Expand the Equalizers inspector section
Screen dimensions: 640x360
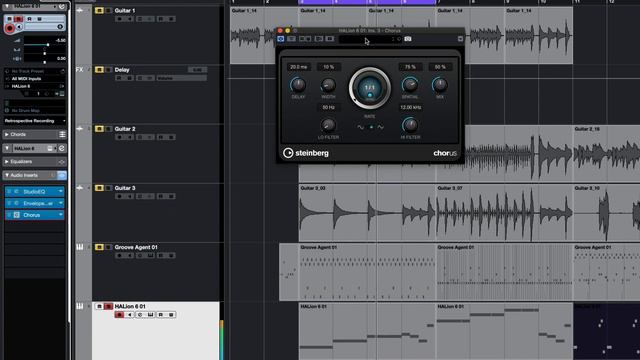point(7,162)
